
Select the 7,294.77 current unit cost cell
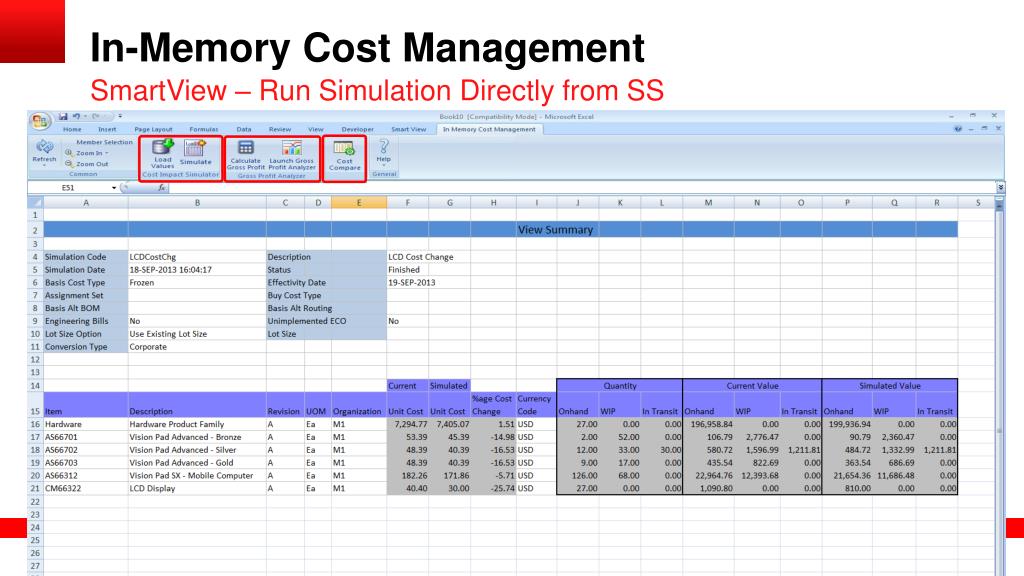[x=408, y=424]
